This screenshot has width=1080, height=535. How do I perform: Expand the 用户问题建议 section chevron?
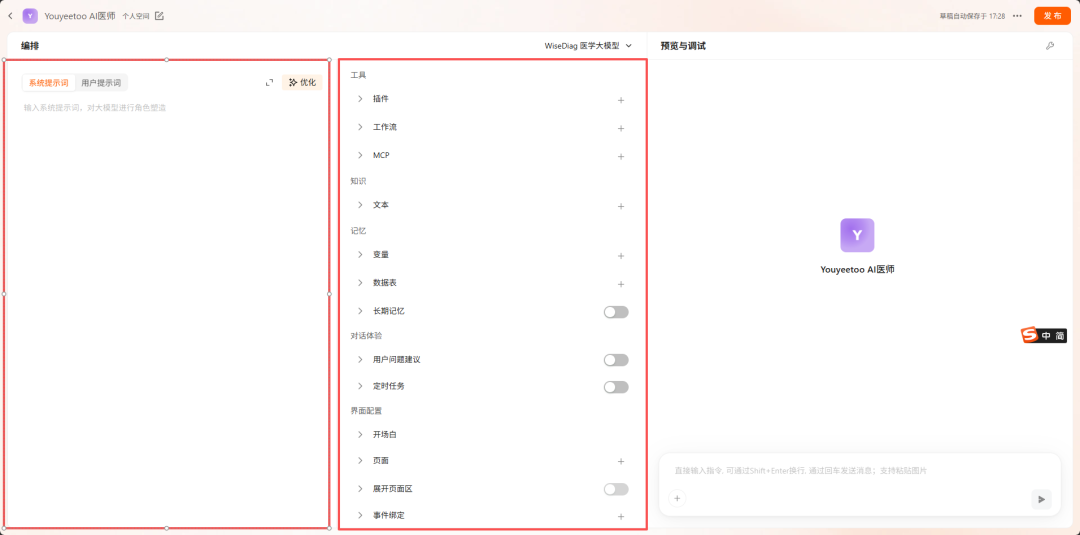point(360,359)
